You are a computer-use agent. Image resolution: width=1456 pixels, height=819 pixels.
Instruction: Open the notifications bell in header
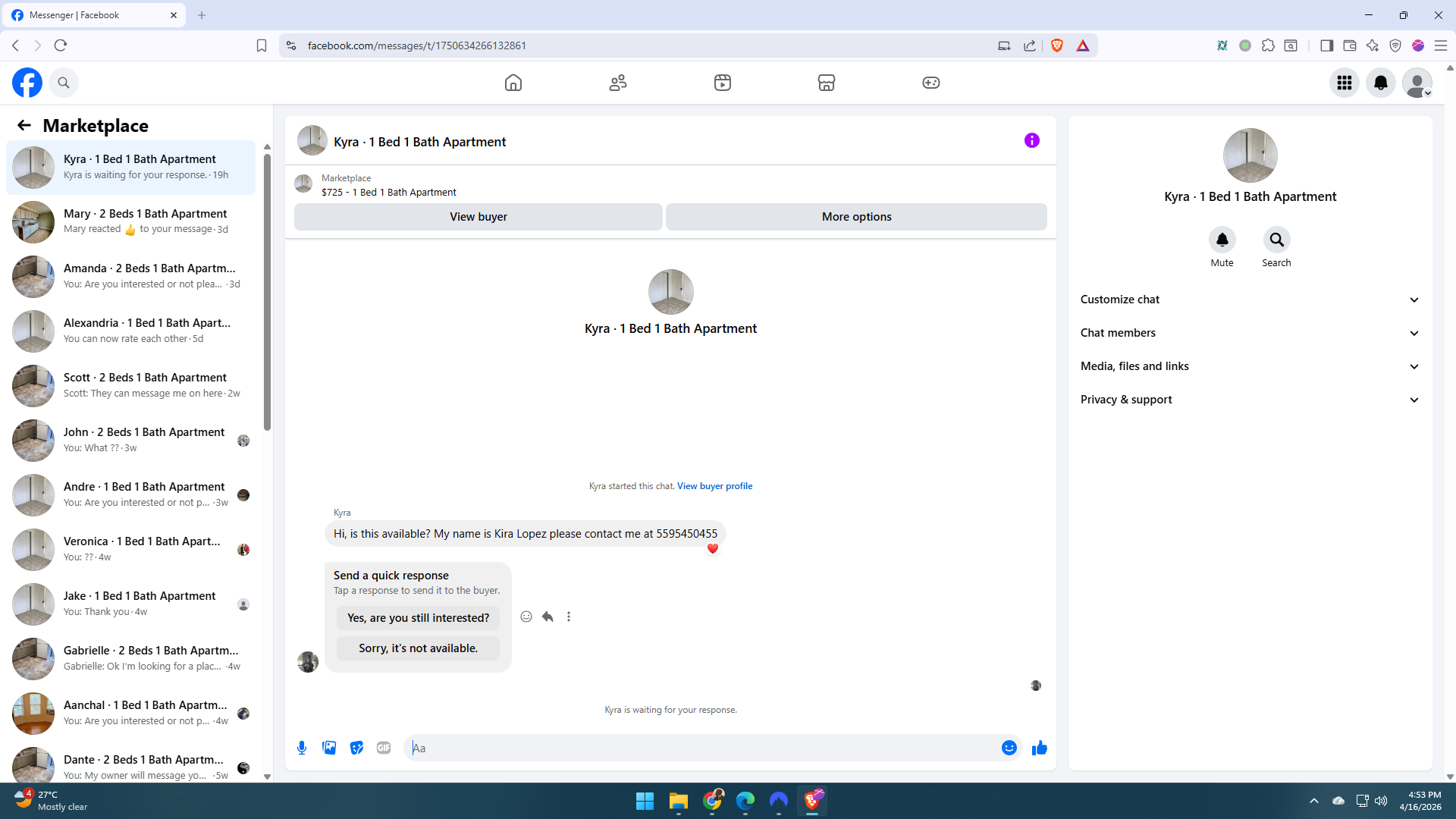point(1381,83)
